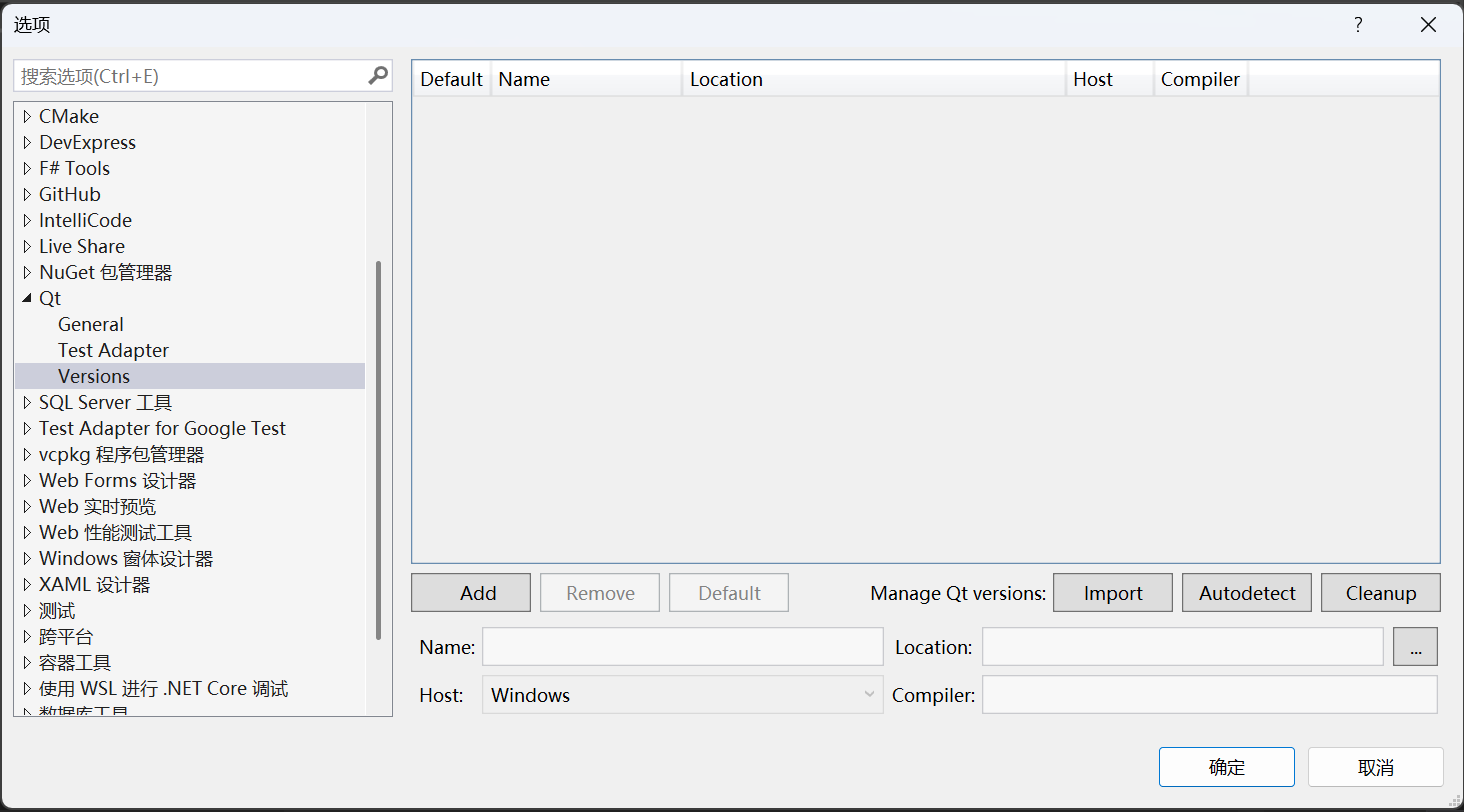Viewport: 1464px width, 812px height.
Task: Expand the GitHub tree node
Action: (25, 194)
